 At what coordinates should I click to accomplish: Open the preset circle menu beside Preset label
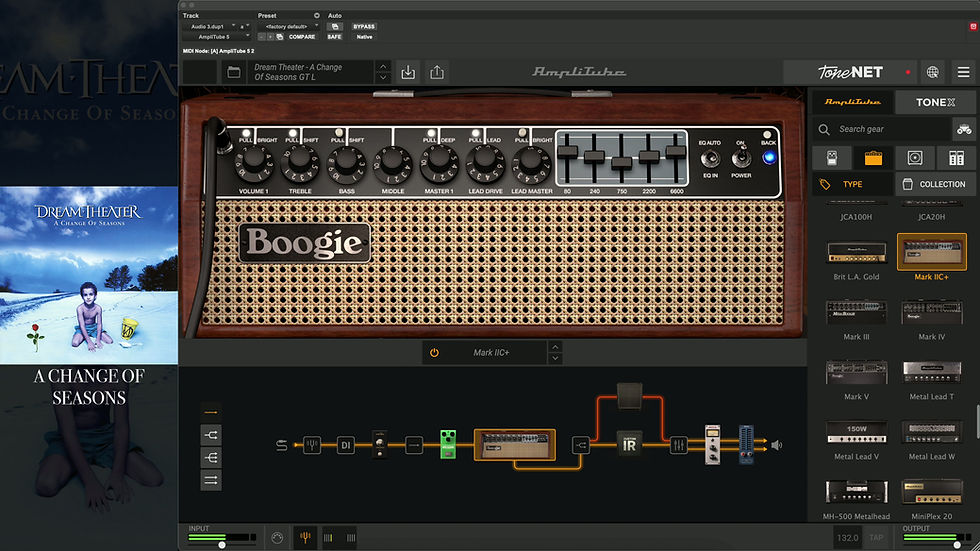click(316, 16)
